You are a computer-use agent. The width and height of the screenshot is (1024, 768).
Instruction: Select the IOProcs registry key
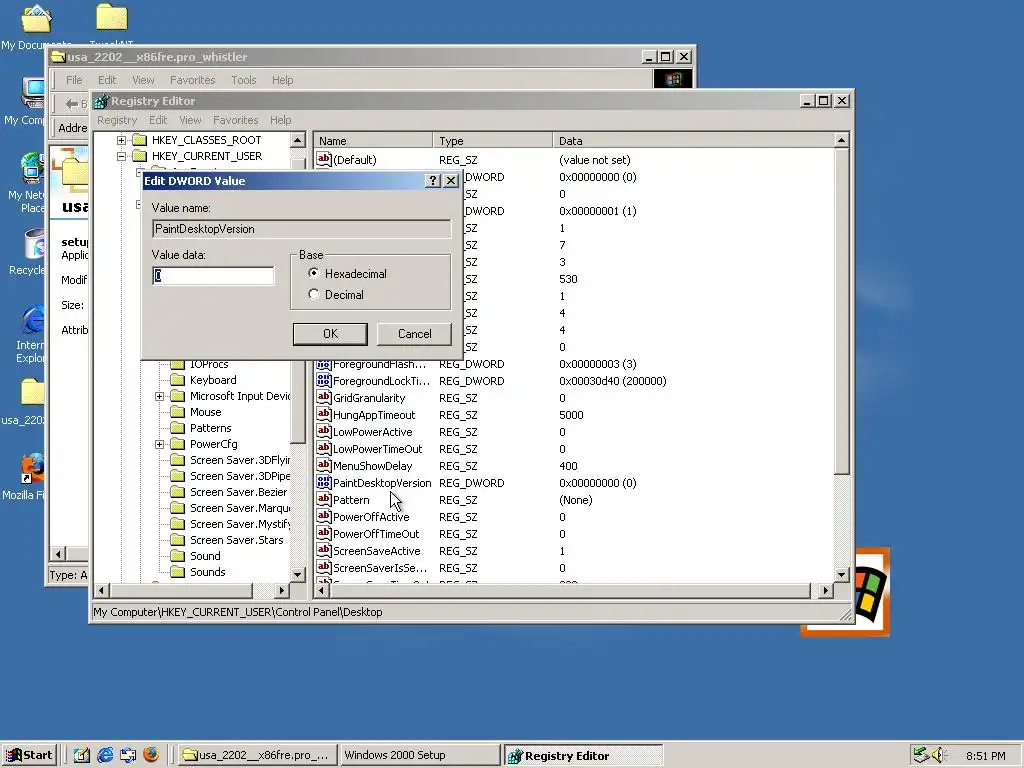[209, 364]
